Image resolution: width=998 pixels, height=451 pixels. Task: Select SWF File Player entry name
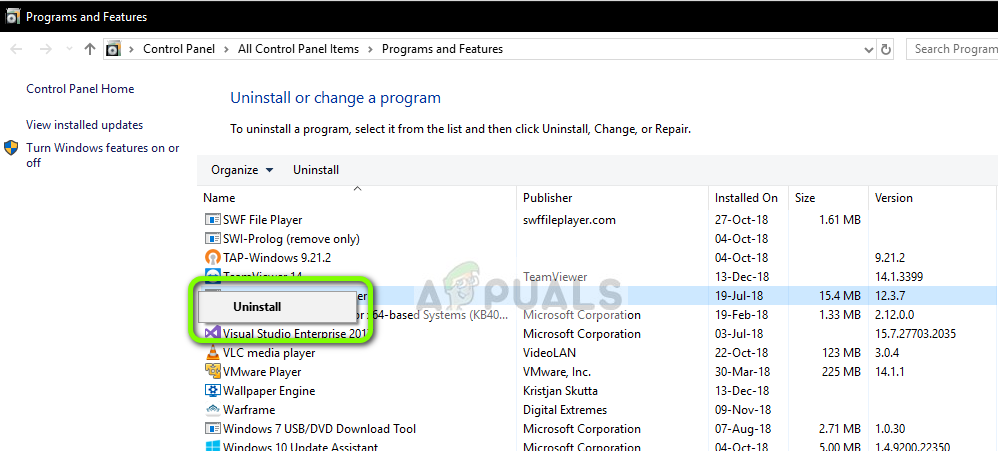(262, 220)
